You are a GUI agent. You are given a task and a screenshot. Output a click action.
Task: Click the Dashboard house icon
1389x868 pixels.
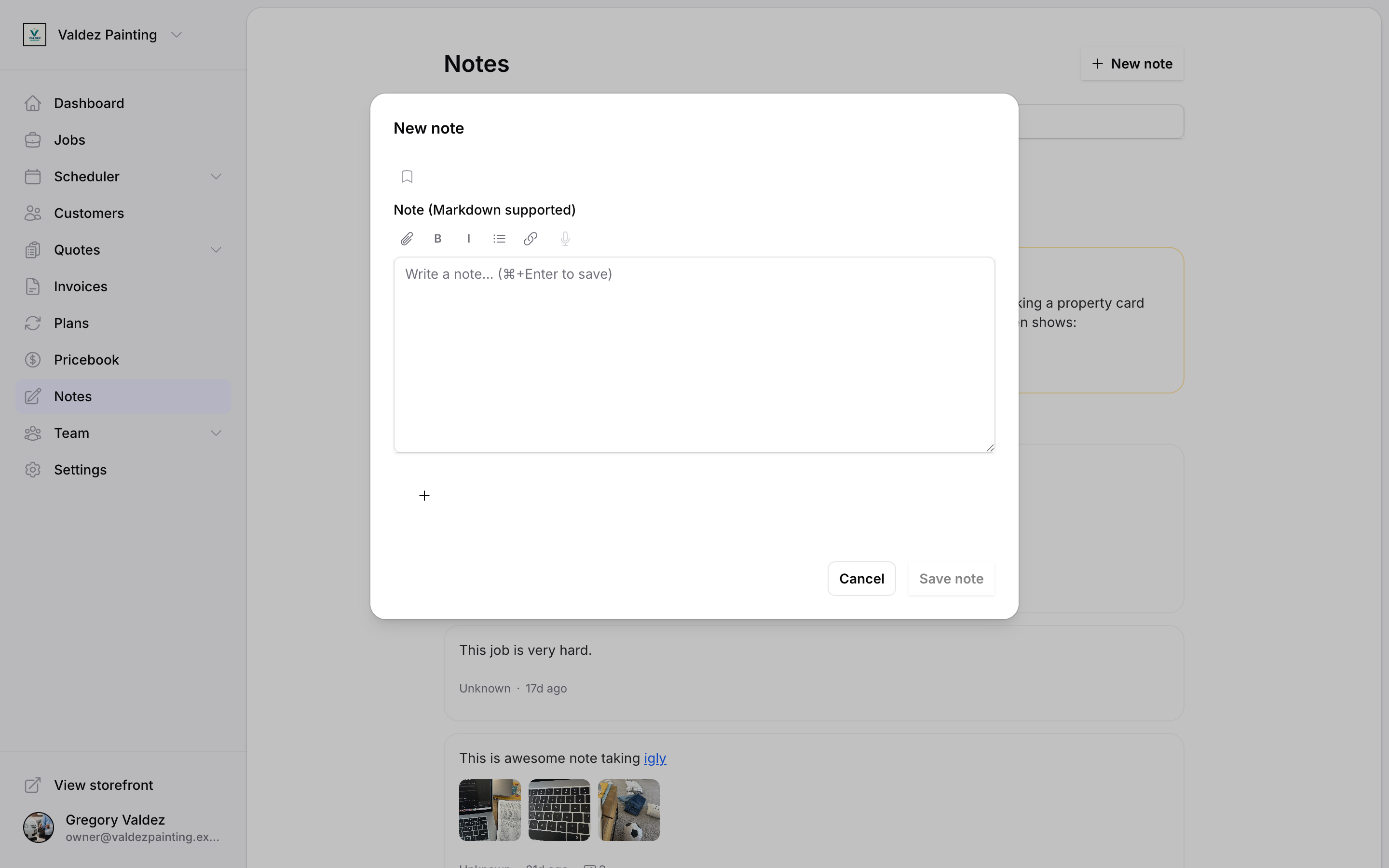[33, 103]
